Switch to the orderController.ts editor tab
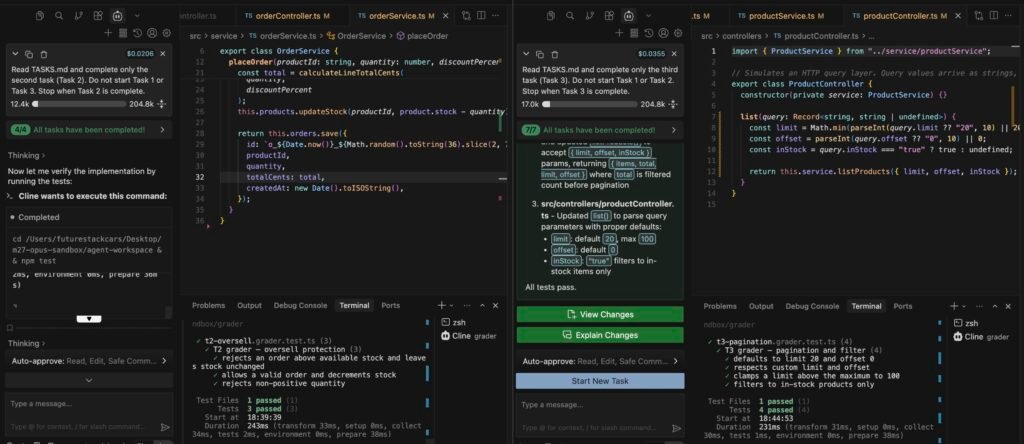1024x444 pixels. pos(292,16)
